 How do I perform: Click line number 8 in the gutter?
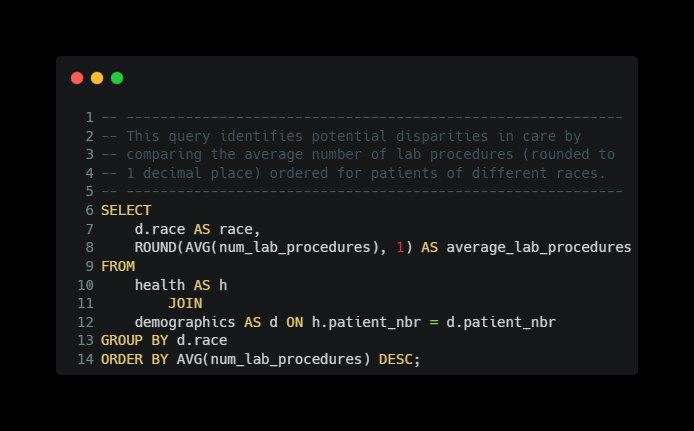(90, 247)
